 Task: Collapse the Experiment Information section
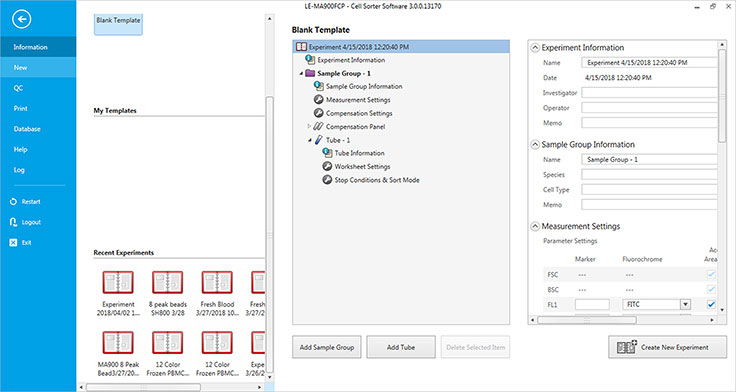click(535, 48)
